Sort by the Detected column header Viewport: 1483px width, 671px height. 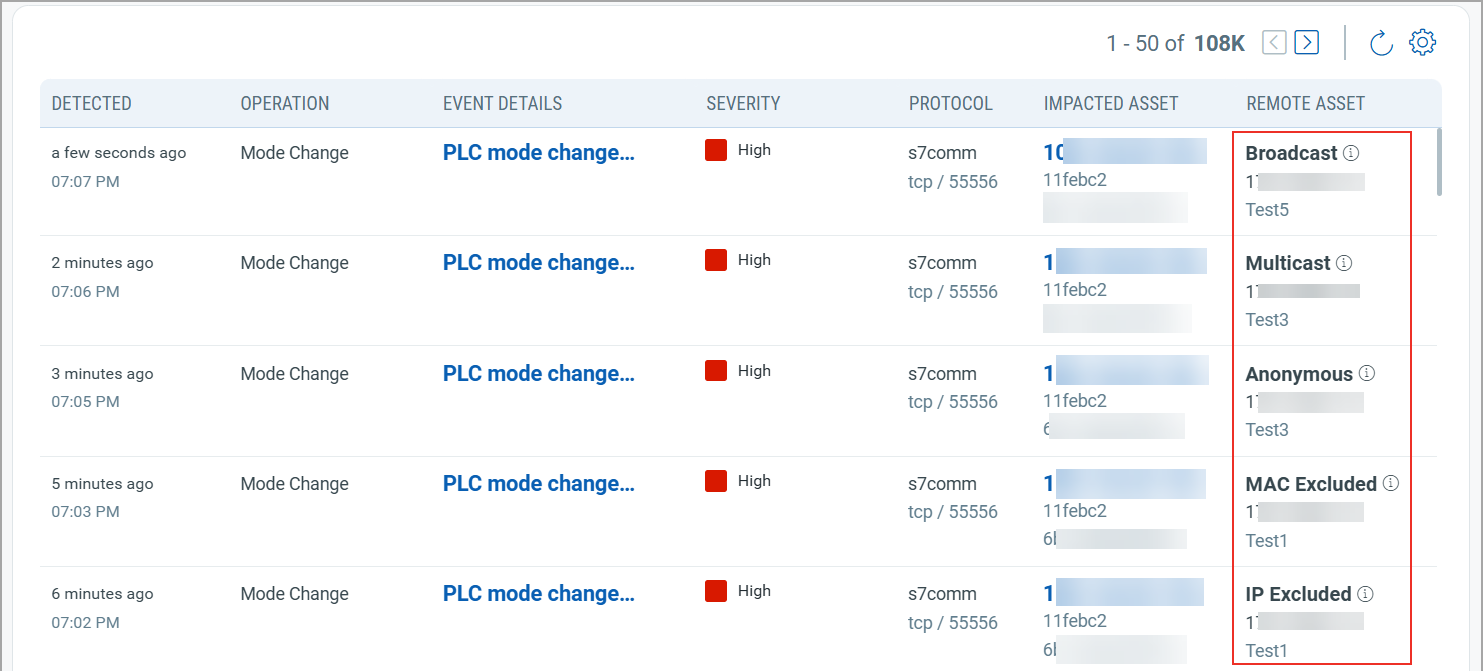click(x=92, y=103)
